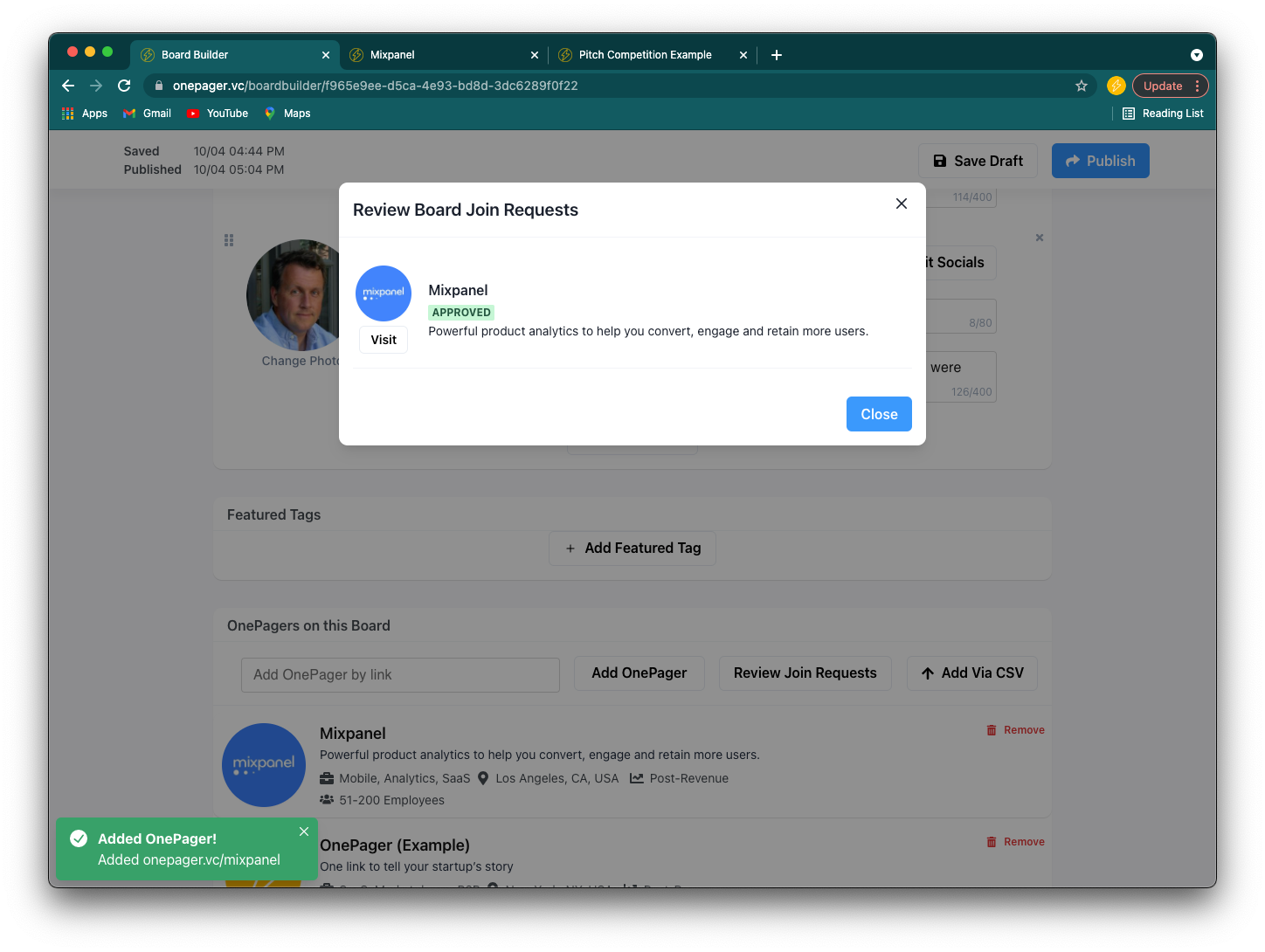
Task: Close the Pitch Competition Example tab
Action: click(x=743, y=55)
